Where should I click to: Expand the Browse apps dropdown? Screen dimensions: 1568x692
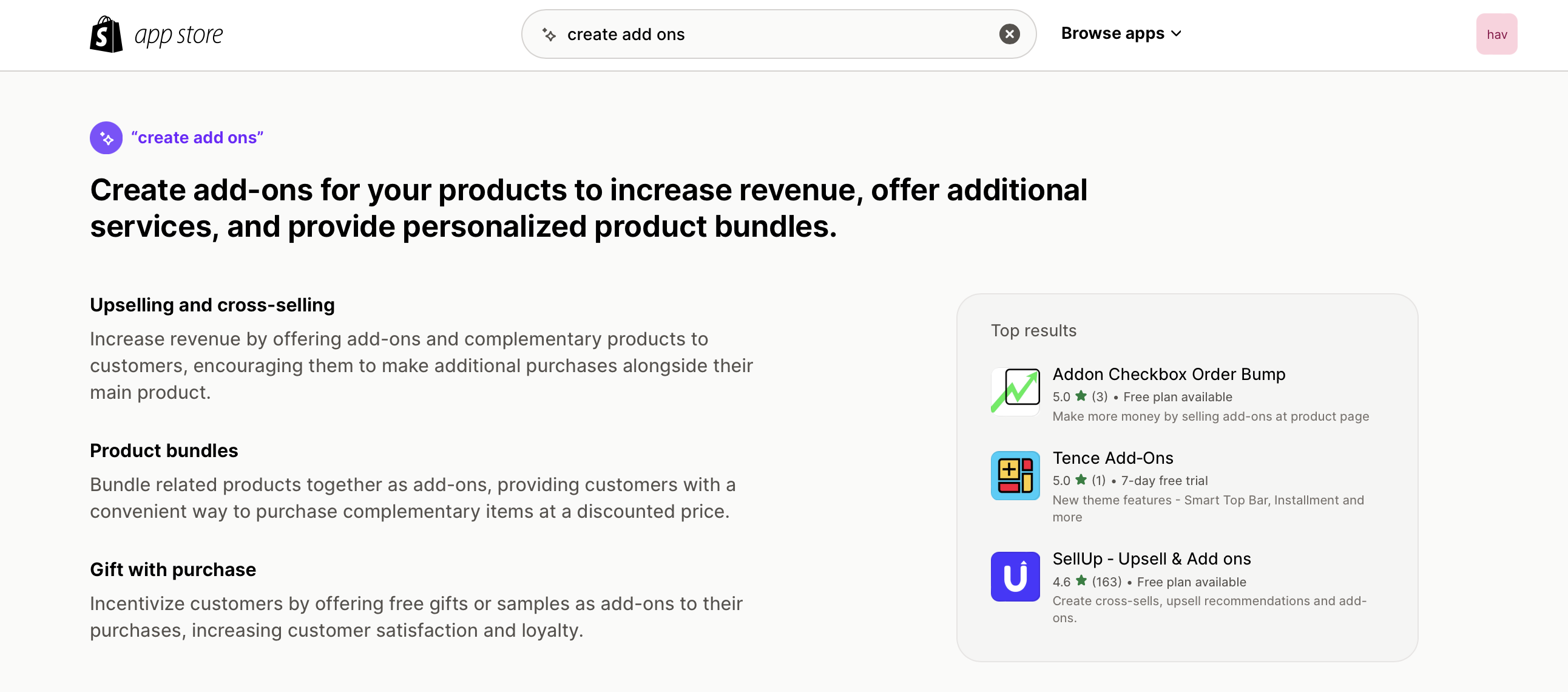point(1121,33)
